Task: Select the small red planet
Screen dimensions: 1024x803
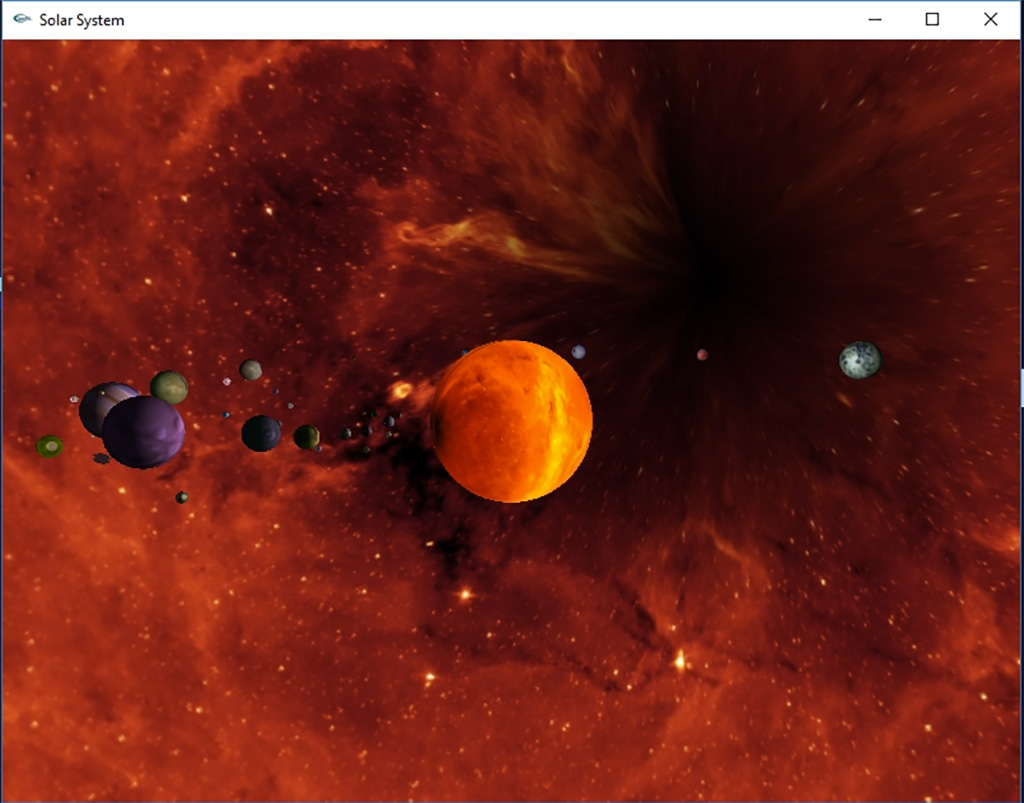Action: (702, 355)
